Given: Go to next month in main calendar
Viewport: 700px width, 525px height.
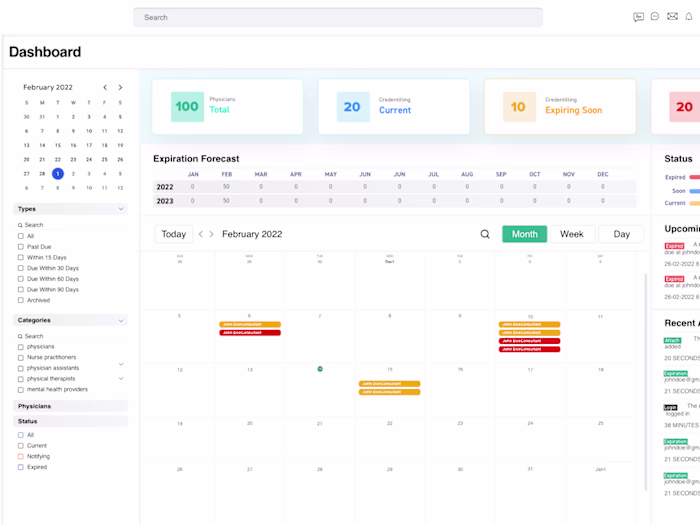Looking at the screenshot, I should (x=212, y=234).
